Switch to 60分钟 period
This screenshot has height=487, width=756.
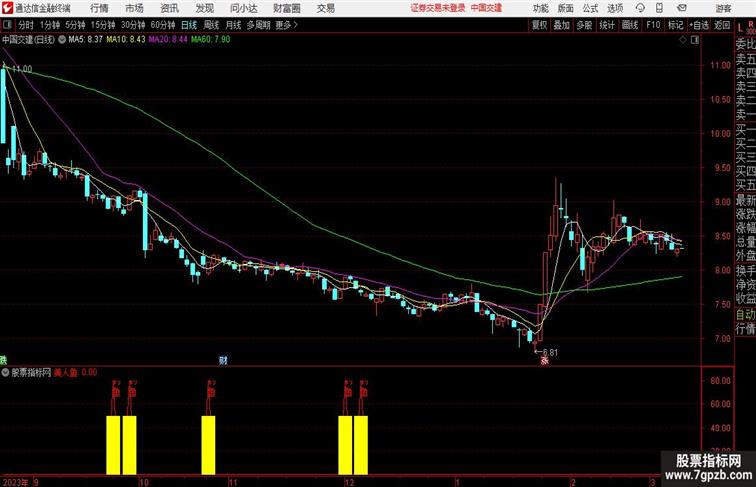[162, 25]
